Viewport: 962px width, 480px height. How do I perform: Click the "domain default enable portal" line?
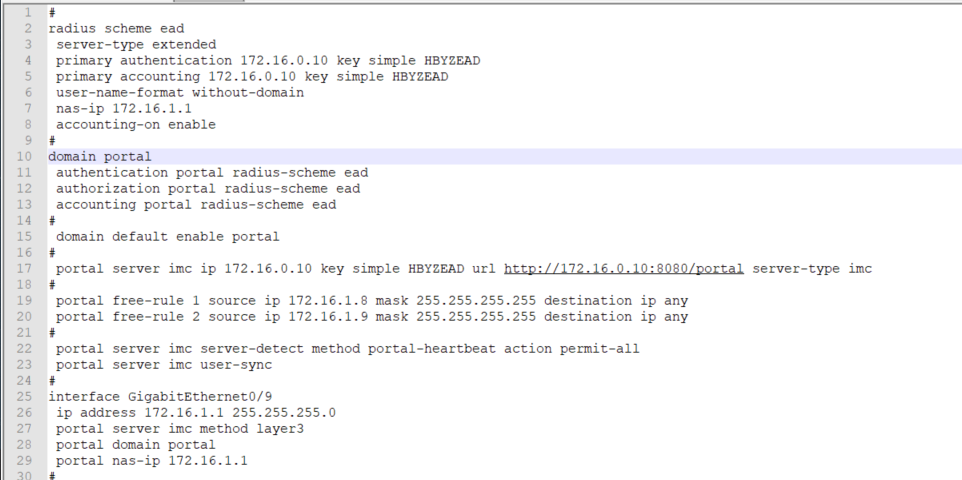point(167,237)
